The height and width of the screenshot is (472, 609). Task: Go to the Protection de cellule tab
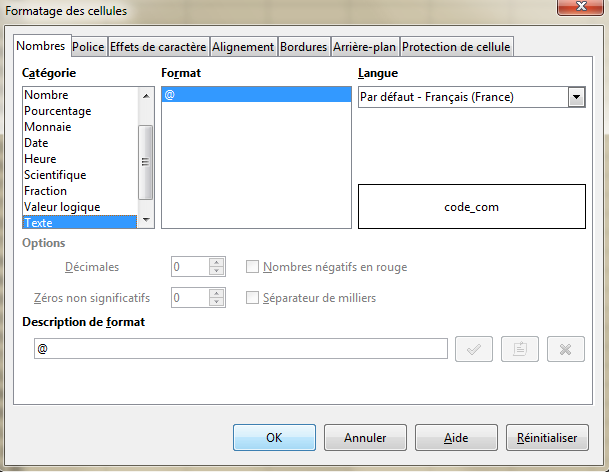(456, 47)
